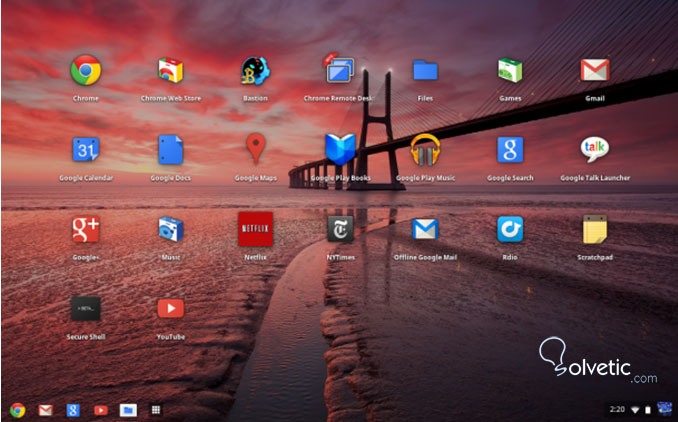The width and height of the screenshot is (678, 422).
Task: Open the YouTube app icon in grid
Action: (x=170, y=308)
